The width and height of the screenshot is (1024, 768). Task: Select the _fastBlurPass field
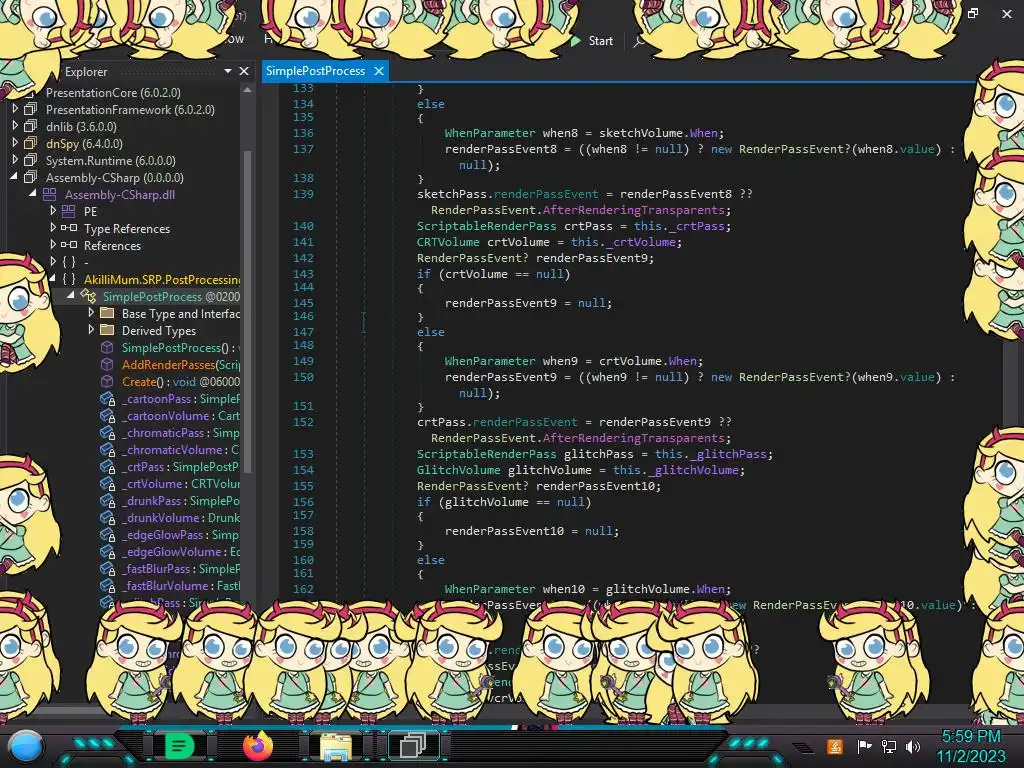click(180, 568)
